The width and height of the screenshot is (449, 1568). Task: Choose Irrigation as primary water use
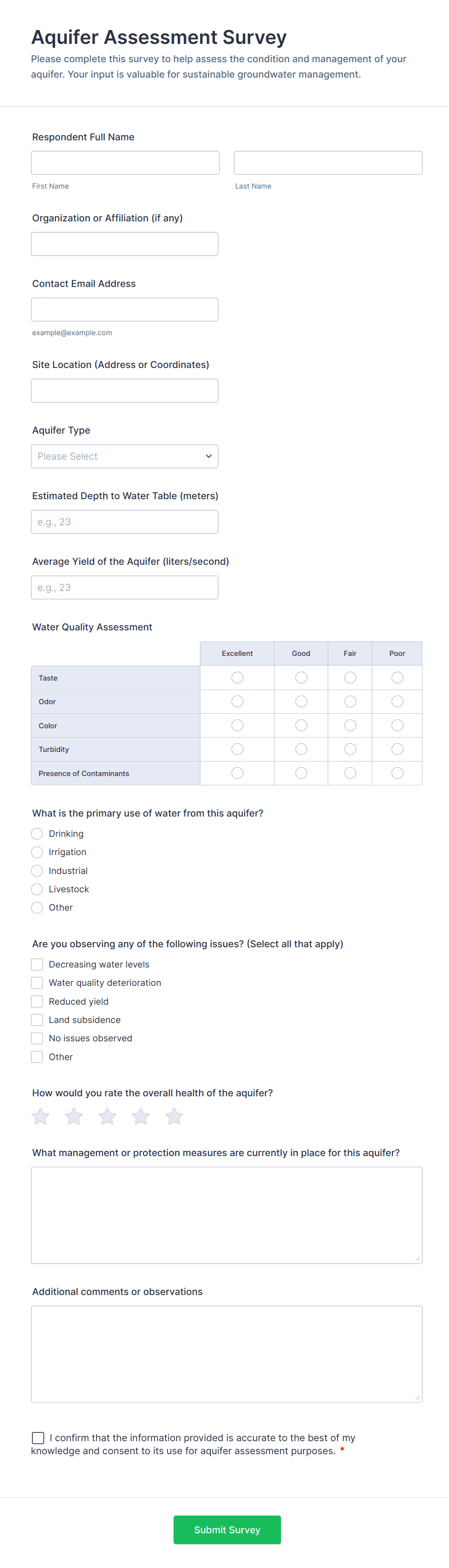coord(37,852)
